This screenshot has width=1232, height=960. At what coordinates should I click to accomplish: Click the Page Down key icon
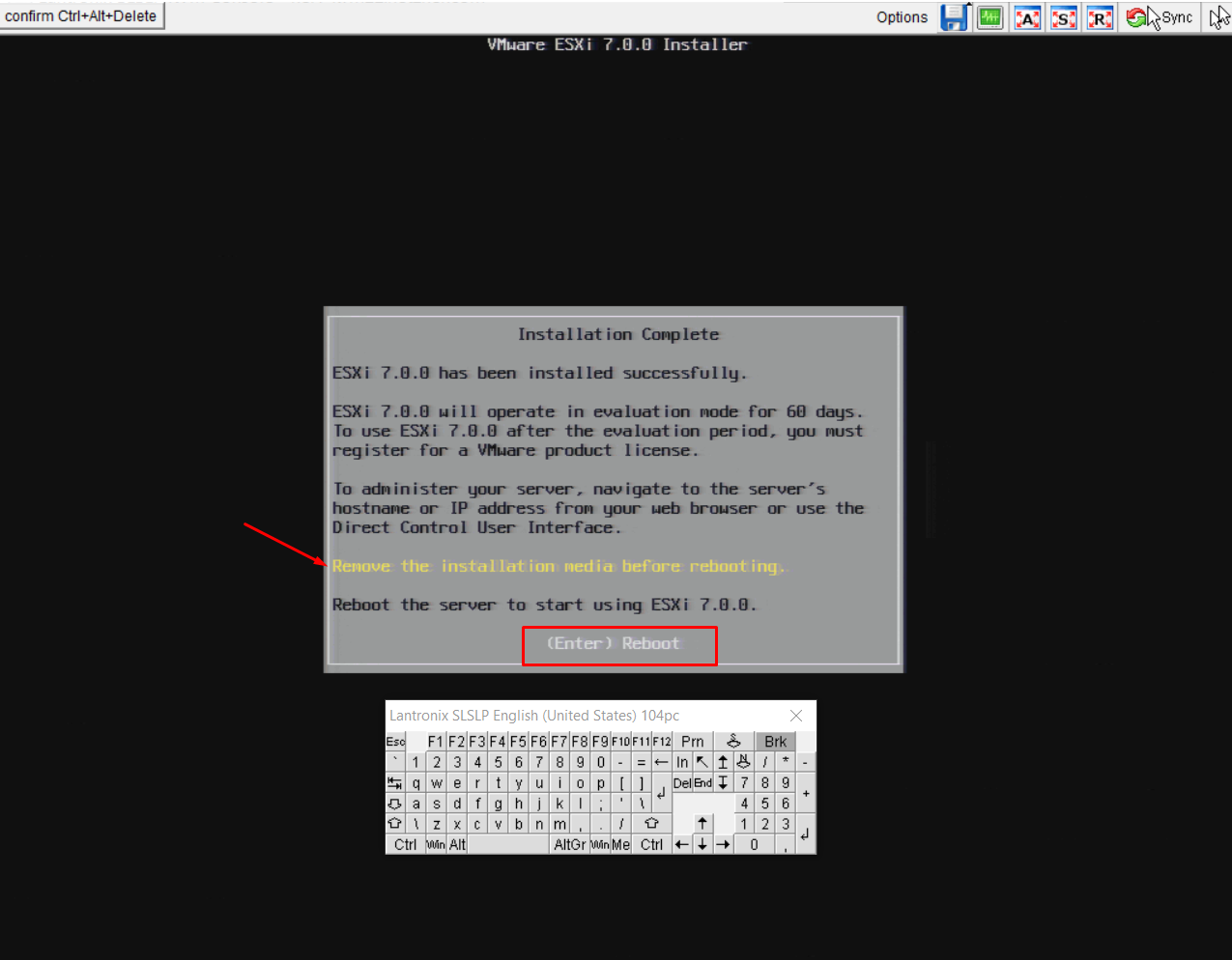coord(723,782)
